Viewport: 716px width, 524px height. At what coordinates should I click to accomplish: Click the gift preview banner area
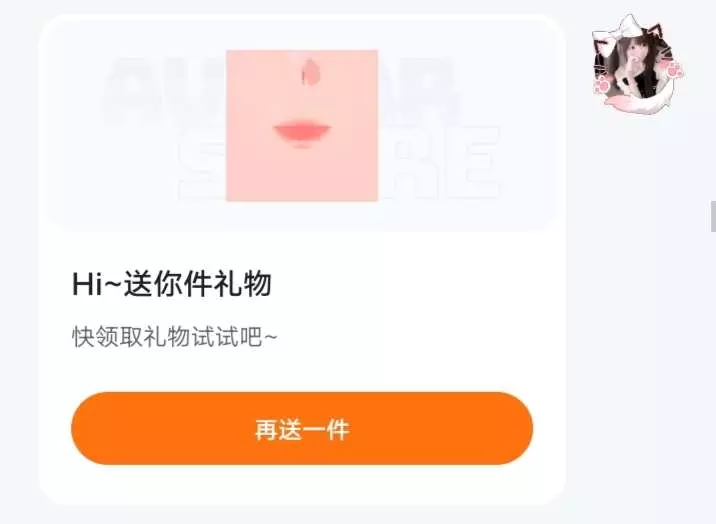coord(302,123)
